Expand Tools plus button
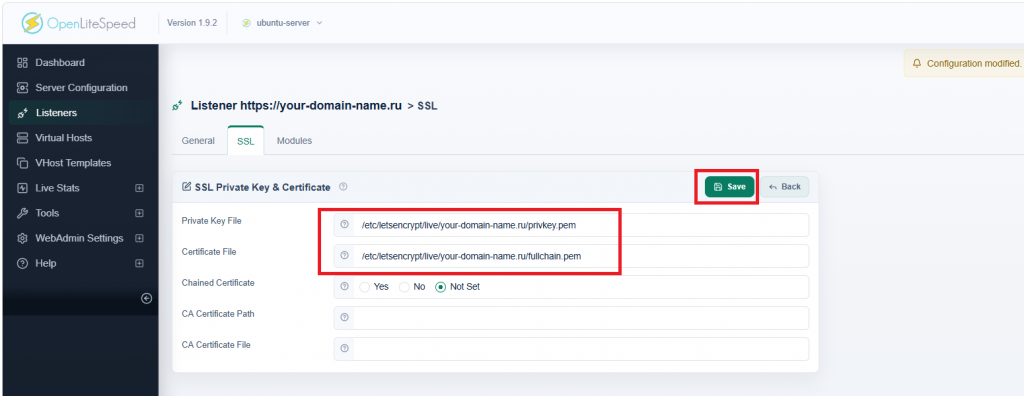 139,213
